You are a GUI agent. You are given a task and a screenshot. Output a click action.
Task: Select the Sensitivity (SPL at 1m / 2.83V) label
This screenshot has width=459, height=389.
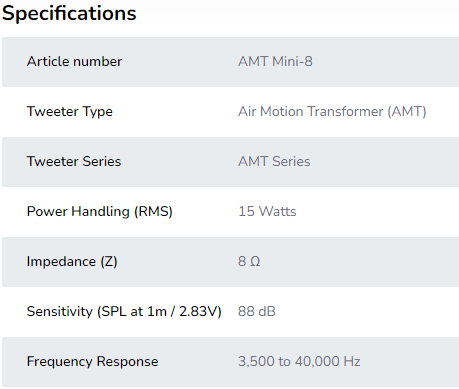click(x=124, y=311)
